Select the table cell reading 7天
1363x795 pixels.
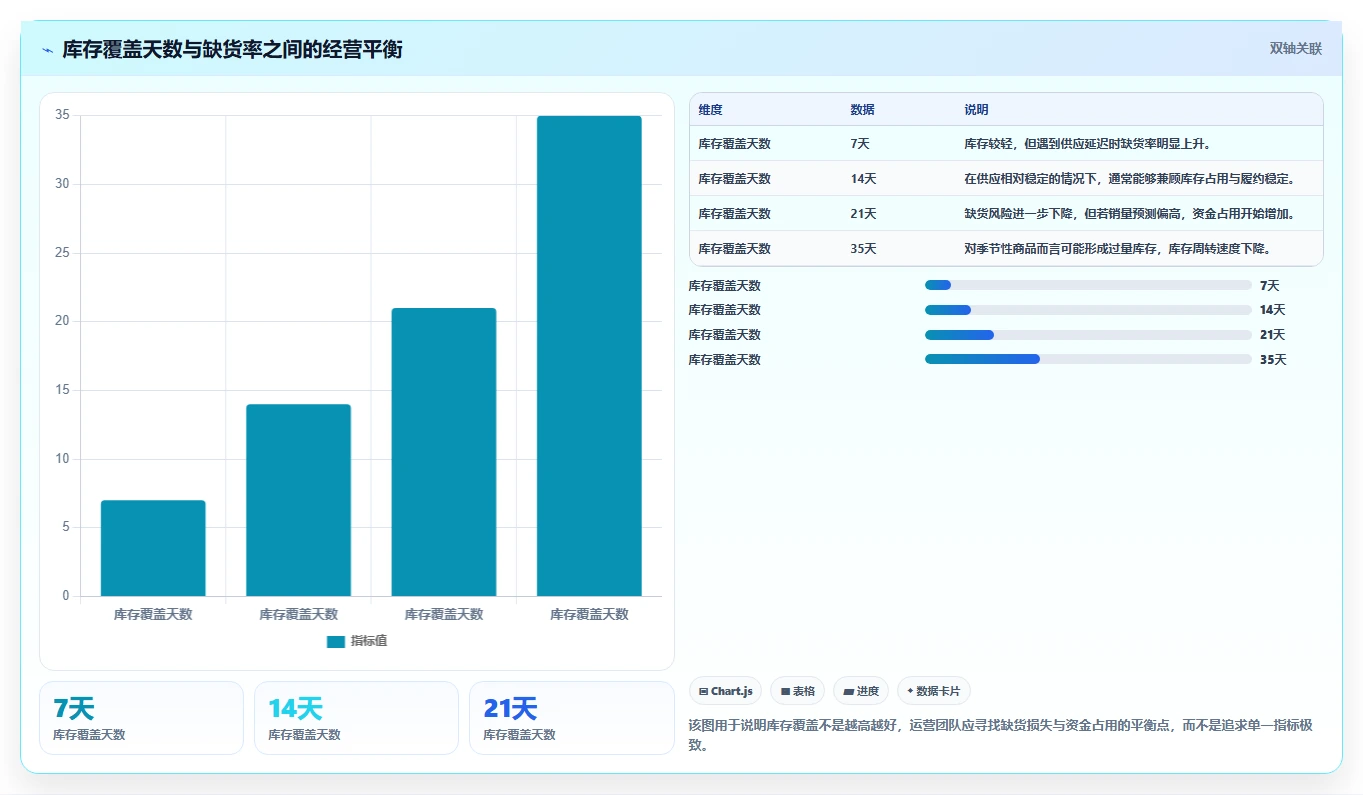tap(860, 144)
